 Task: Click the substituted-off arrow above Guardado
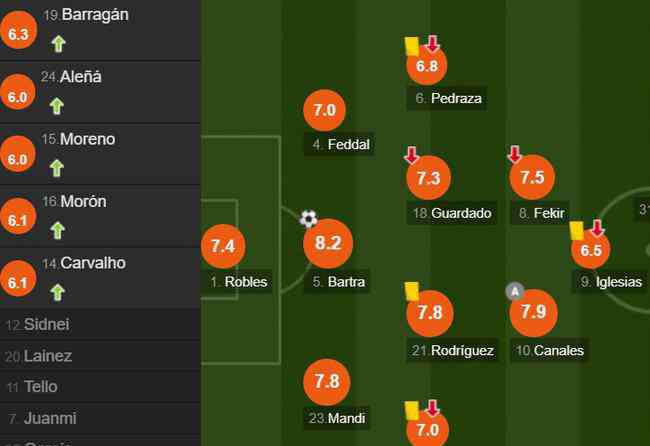tap(411, 155)
